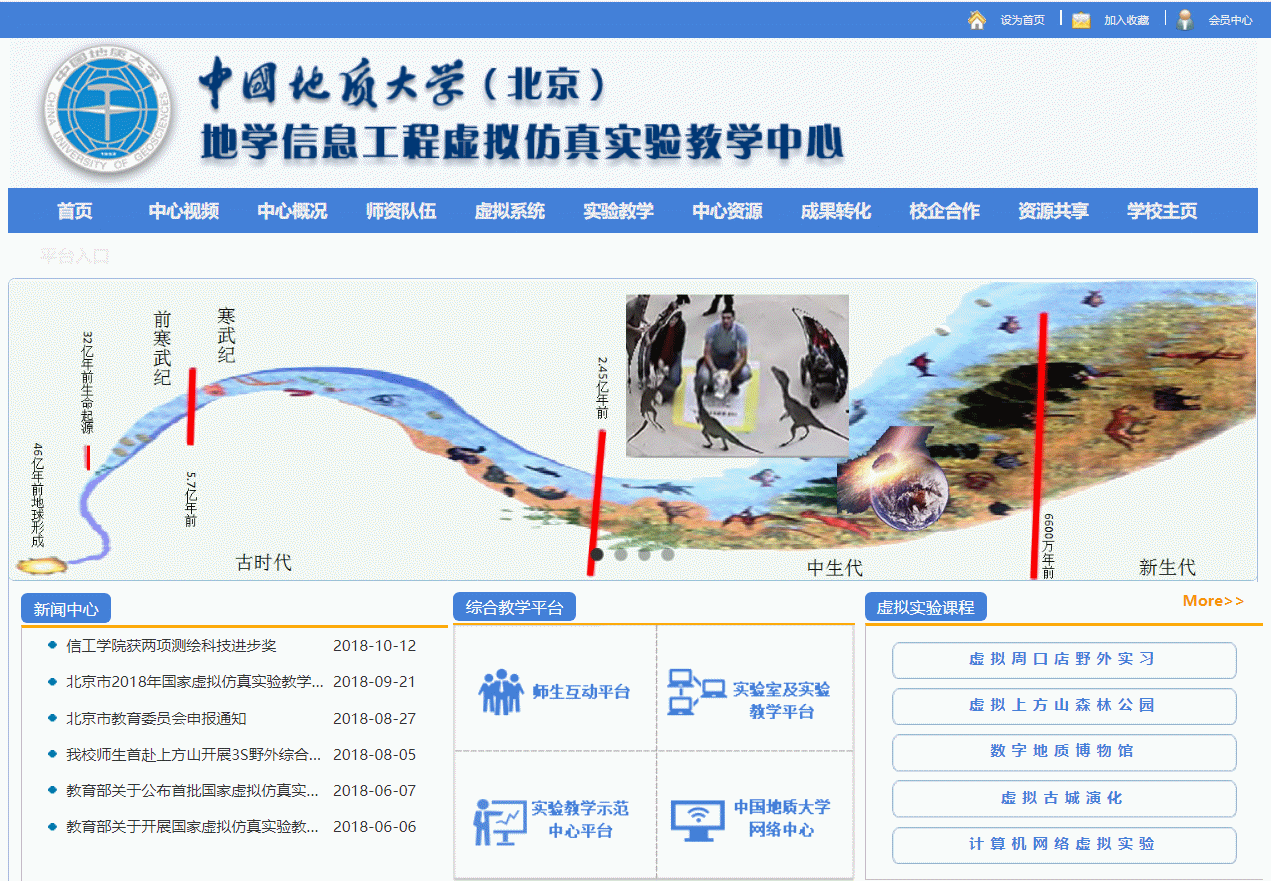Switch to the fourth carousel slide dot
Image resolution: width=1271 pixels, height=881 pixels.
(x=668, y=554)
